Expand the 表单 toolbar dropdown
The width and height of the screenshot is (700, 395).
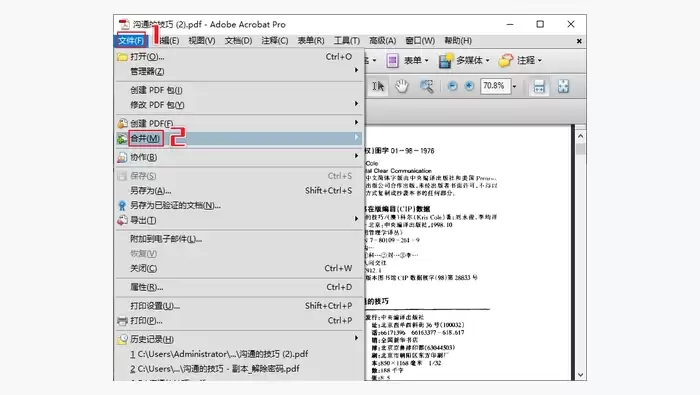point(427,60)
